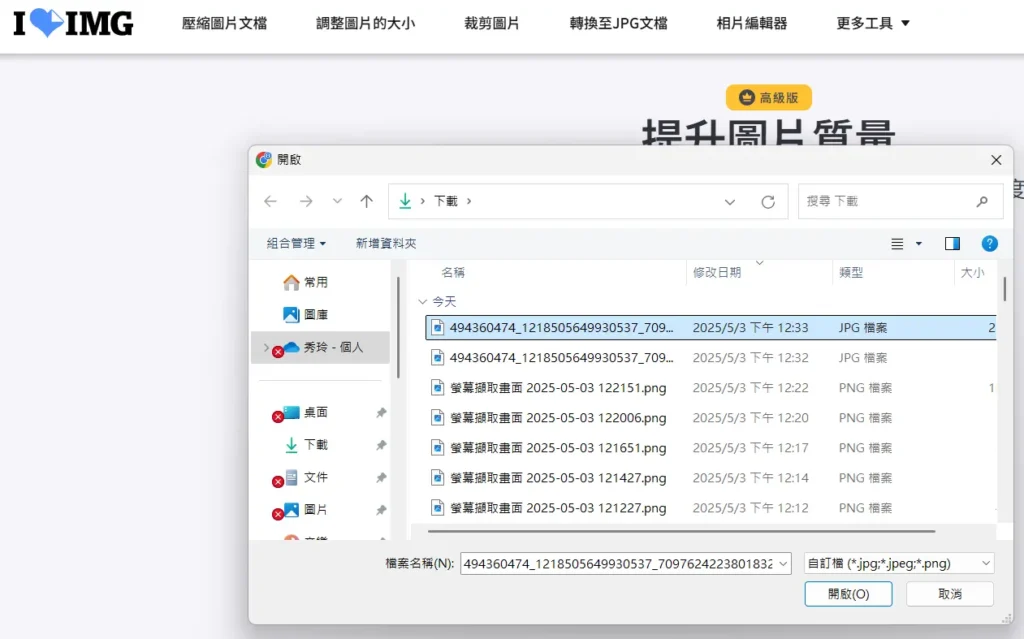Select 螢幕擷取畫面 2025-05-03 122151.png
Viewport: 1024px width, 639px height.
[x=711, y=387]
